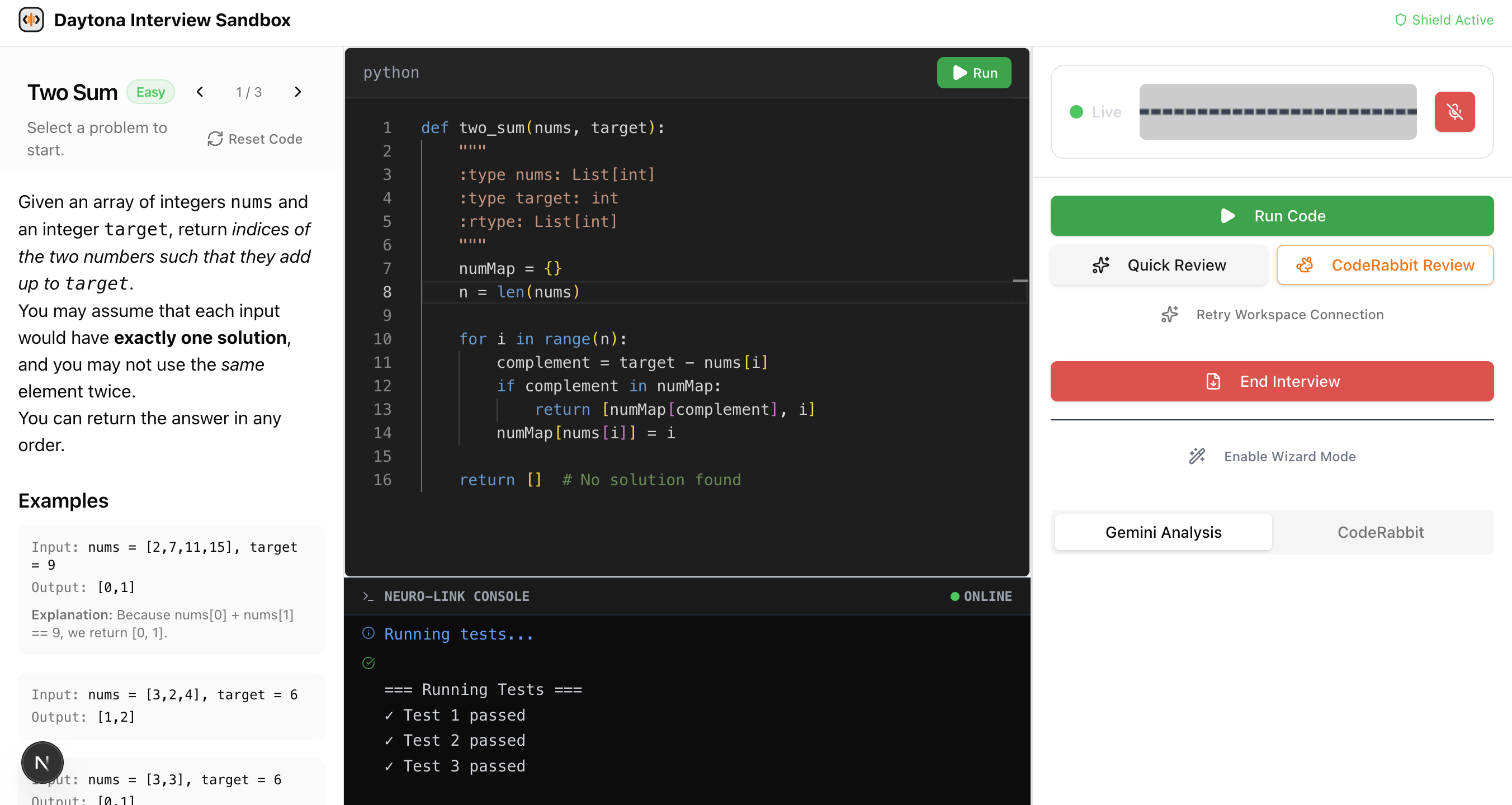Click the round N avatar badge

coord(42,763)
